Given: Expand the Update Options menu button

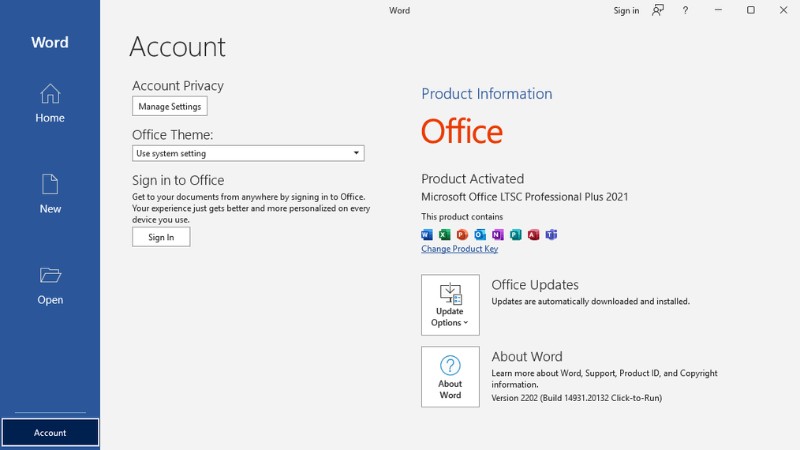Looking at the screenshot, I should coord(450,305).
